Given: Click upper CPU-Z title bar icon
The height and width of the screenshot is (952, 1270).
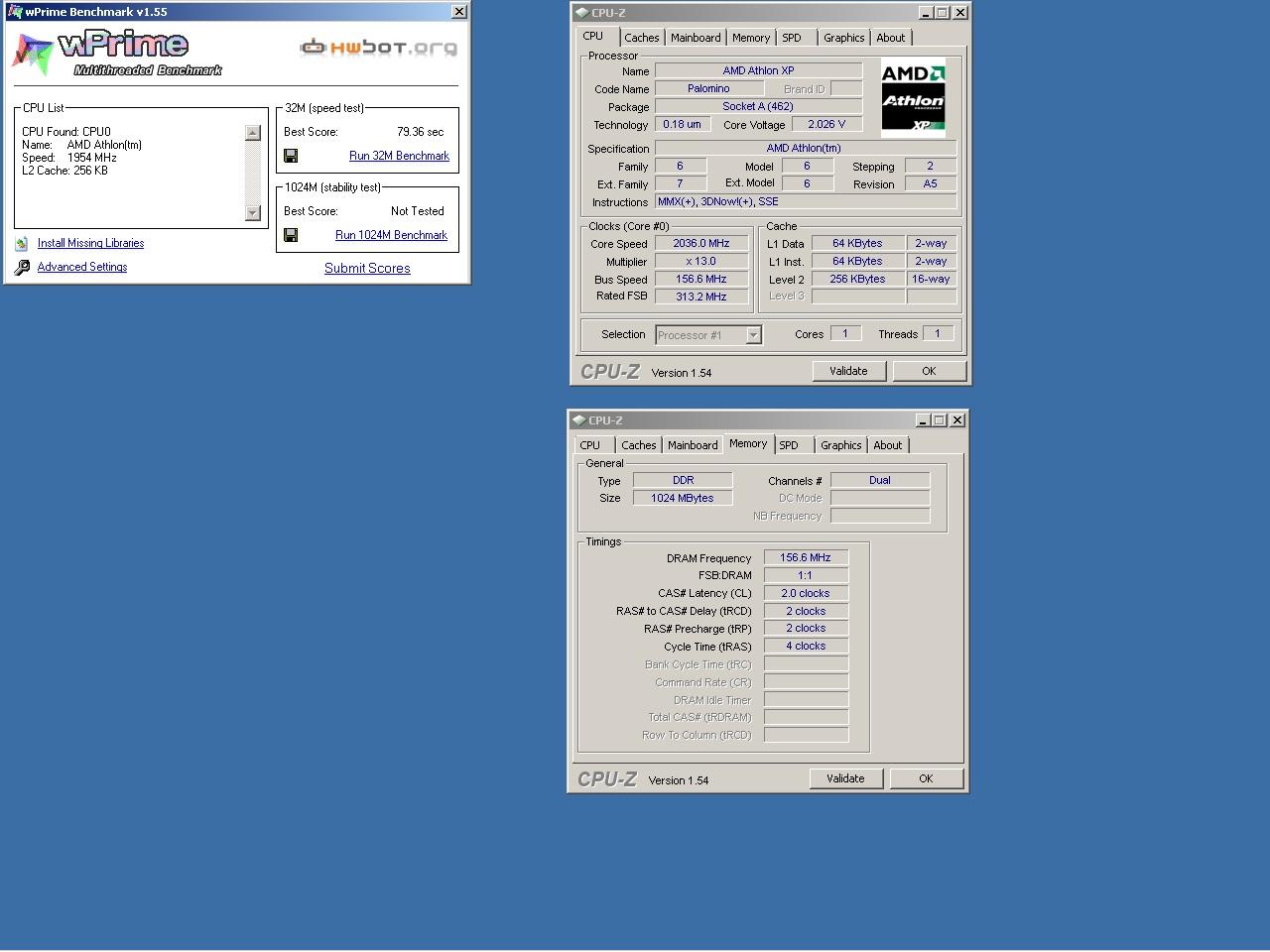Looking at the screenshot, I should (580, 13).
